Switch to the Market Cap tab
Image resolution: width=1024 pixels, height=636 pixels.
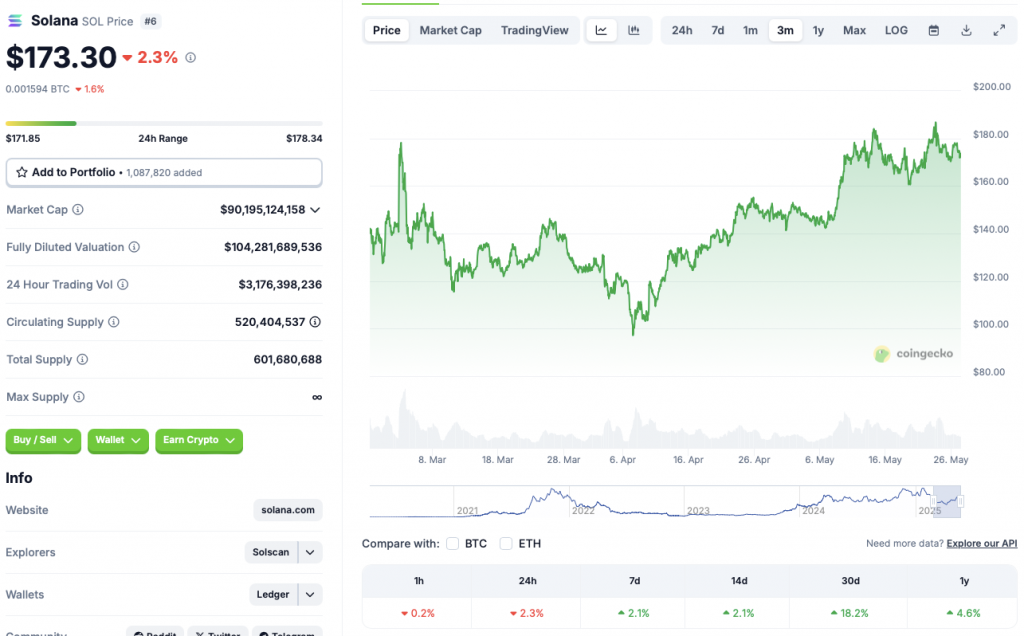click(x=451, y=30)
